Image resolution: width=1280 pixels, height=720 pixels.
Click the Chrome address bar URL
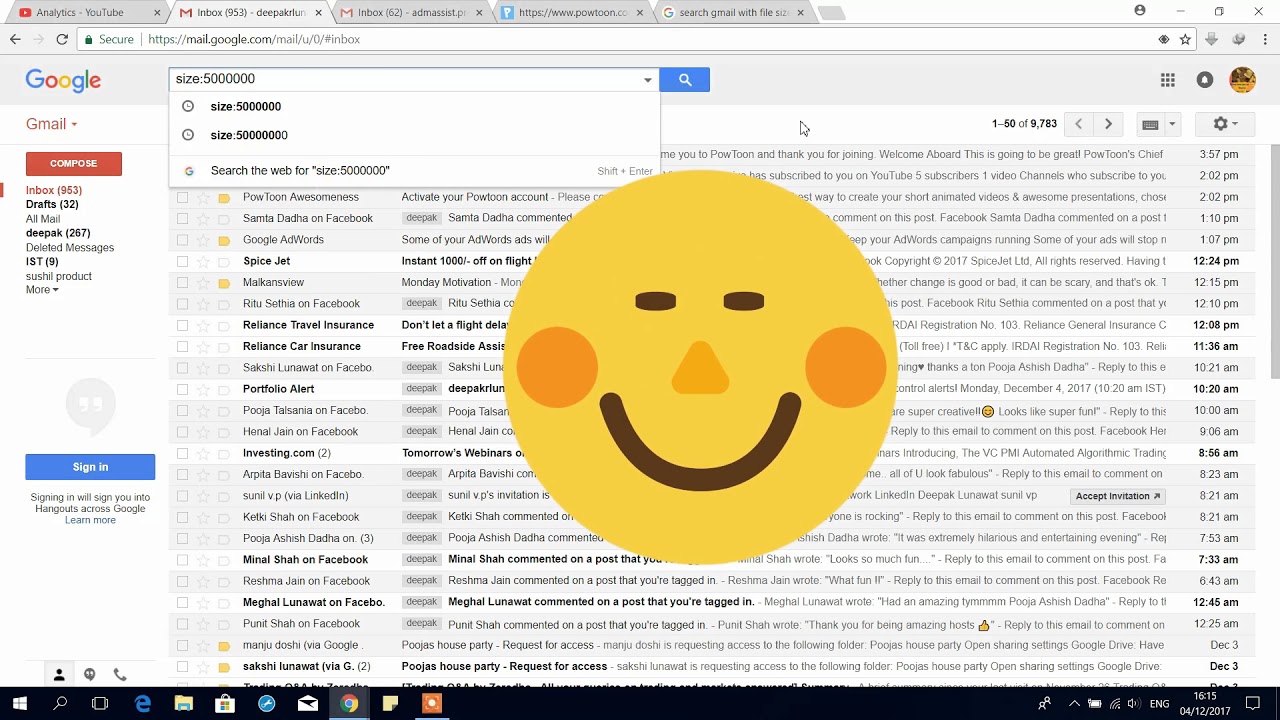click(x=254, y=39)
